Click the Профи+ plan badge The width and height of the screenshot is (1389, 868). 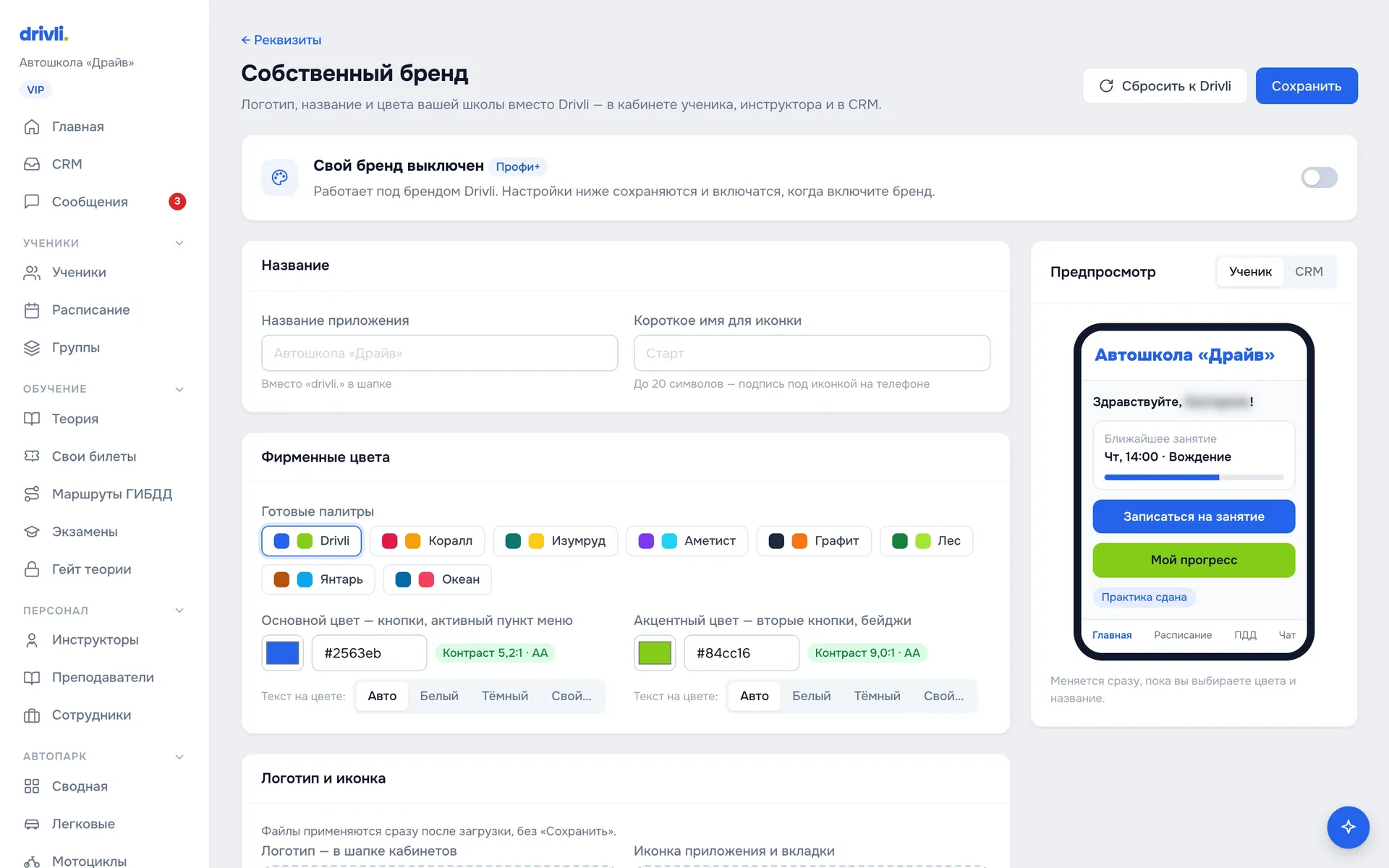pyautogui.click(x=518, y=166)
